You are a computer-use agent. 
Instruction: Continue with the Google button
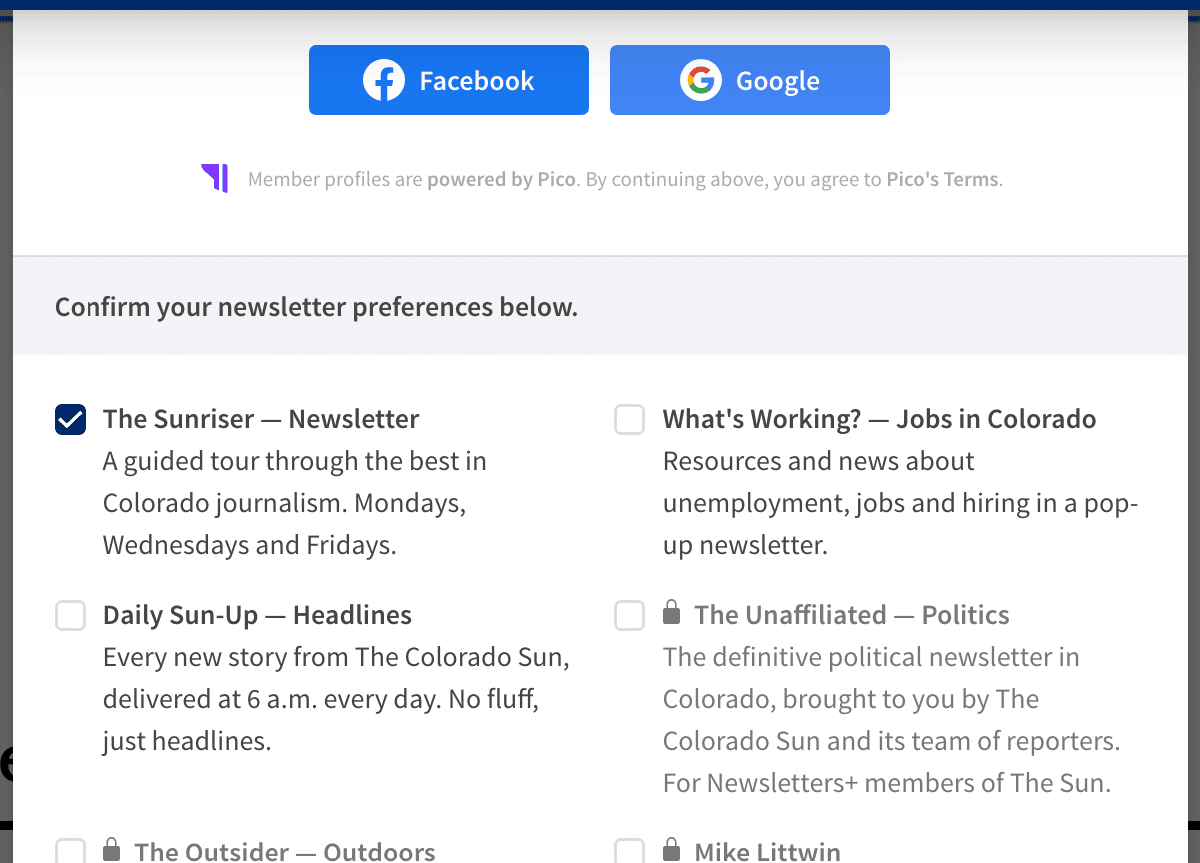[750, 80]
